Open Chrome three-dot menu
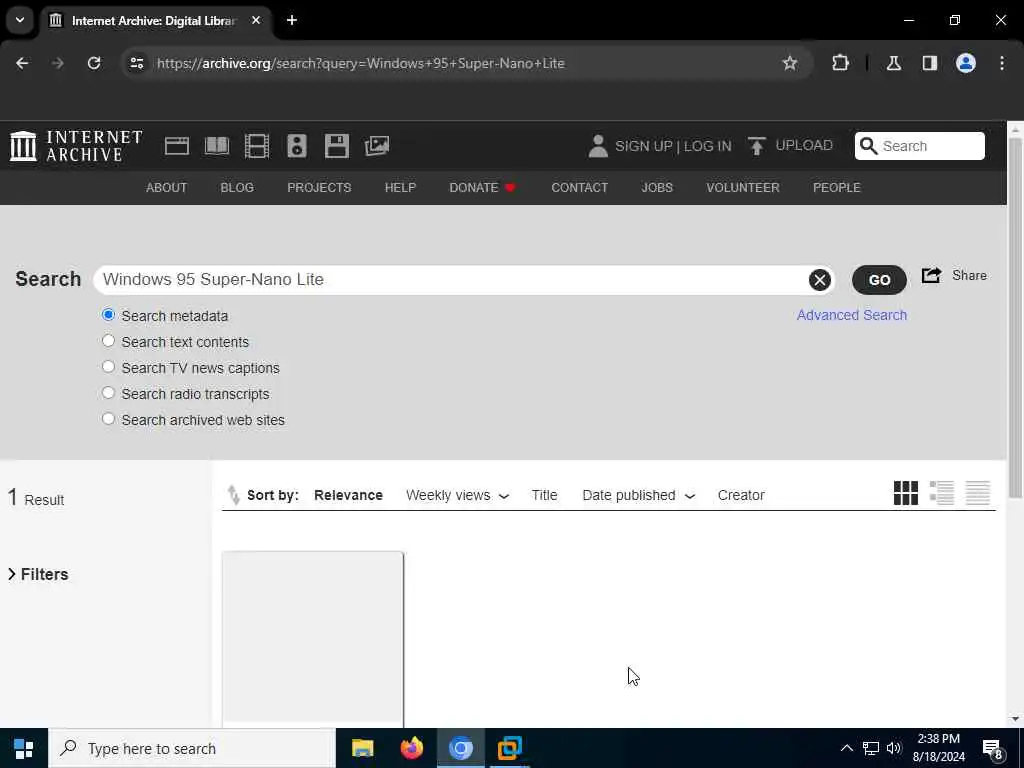 pos(1002,63)
